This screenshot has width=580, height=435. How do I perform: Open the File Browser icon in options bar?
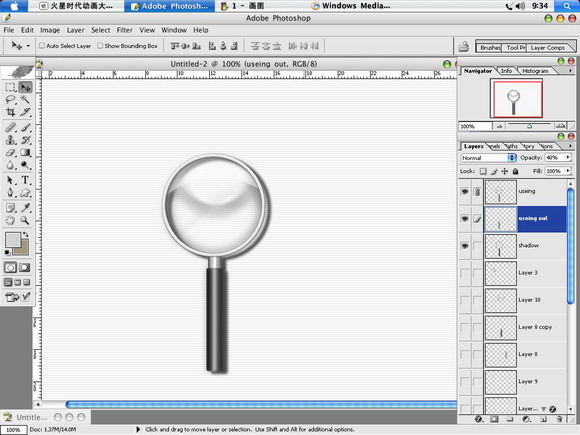point(463,47)
